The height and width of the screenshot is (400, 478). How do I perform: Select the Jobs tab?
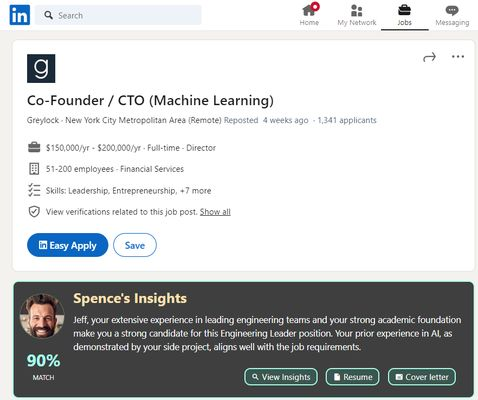(x=404, y=15)
